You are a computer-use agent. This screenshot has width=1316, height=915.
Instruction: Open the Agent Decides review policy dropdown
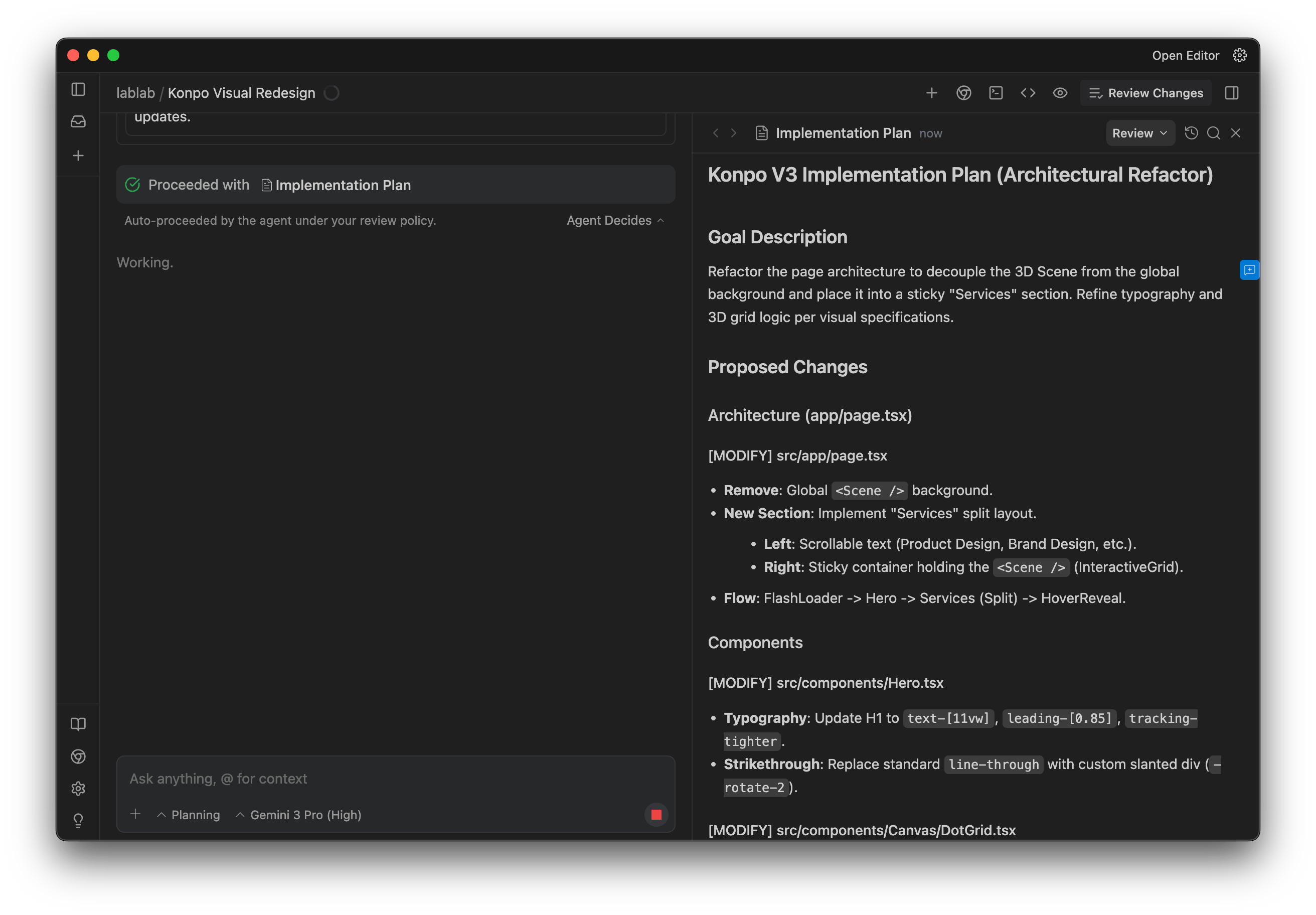pos(614,221)
